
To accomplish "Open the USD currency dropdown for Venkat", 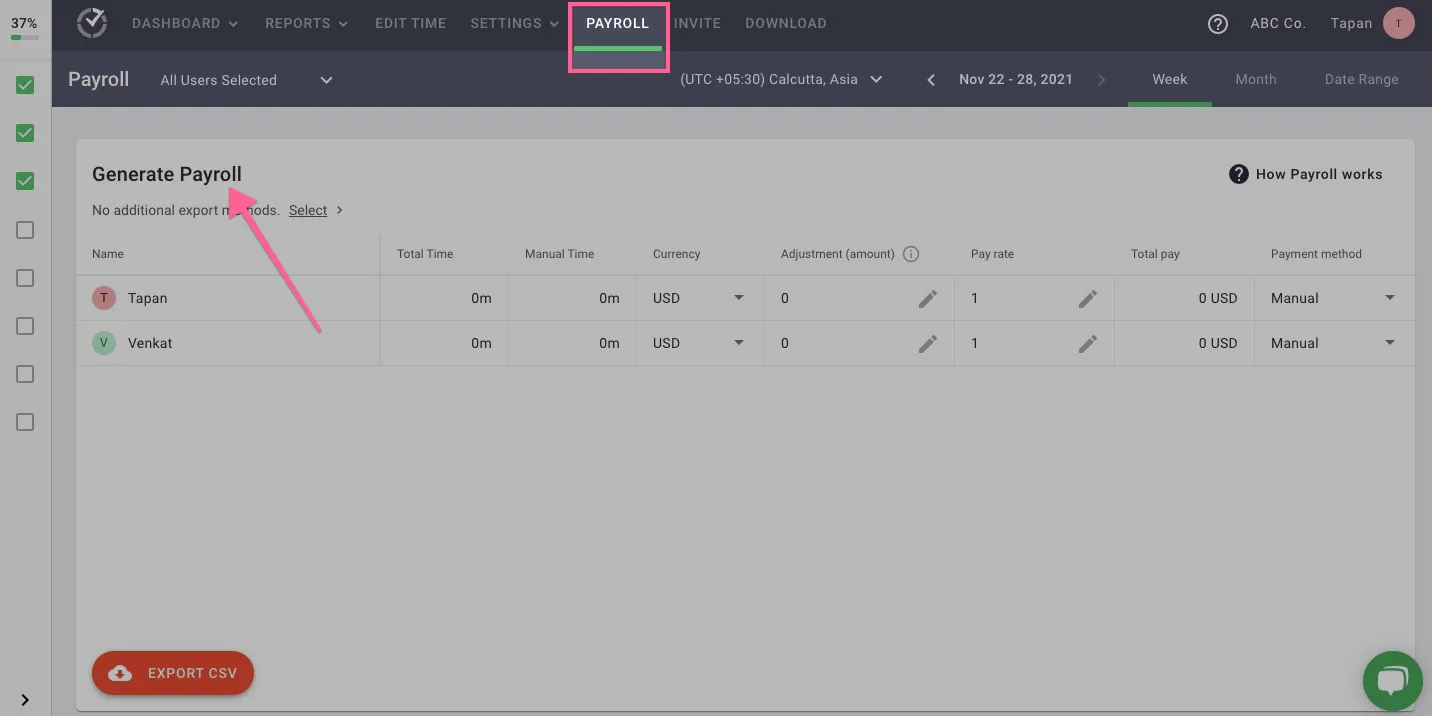I will pos(699,343).
